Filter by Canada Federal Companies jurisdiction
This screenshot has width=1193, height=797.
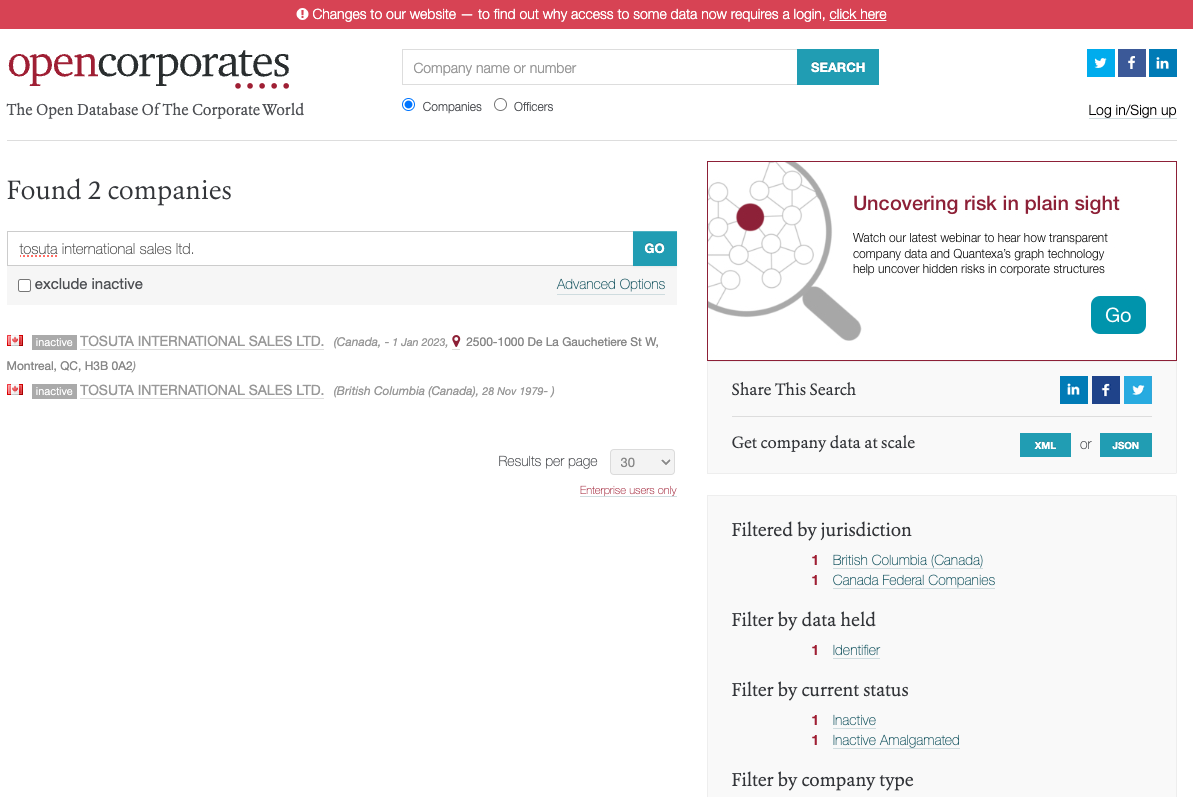pos(913,580)
